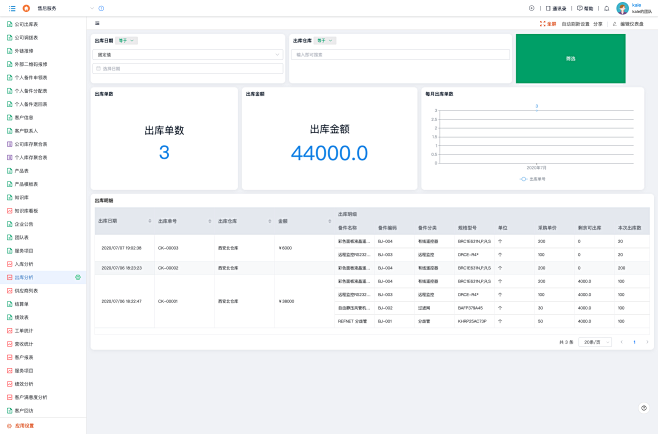The image size is (658, 434).
Task: Click the hamburger menu icon at top-left
Action: click(x=10, y=8)
